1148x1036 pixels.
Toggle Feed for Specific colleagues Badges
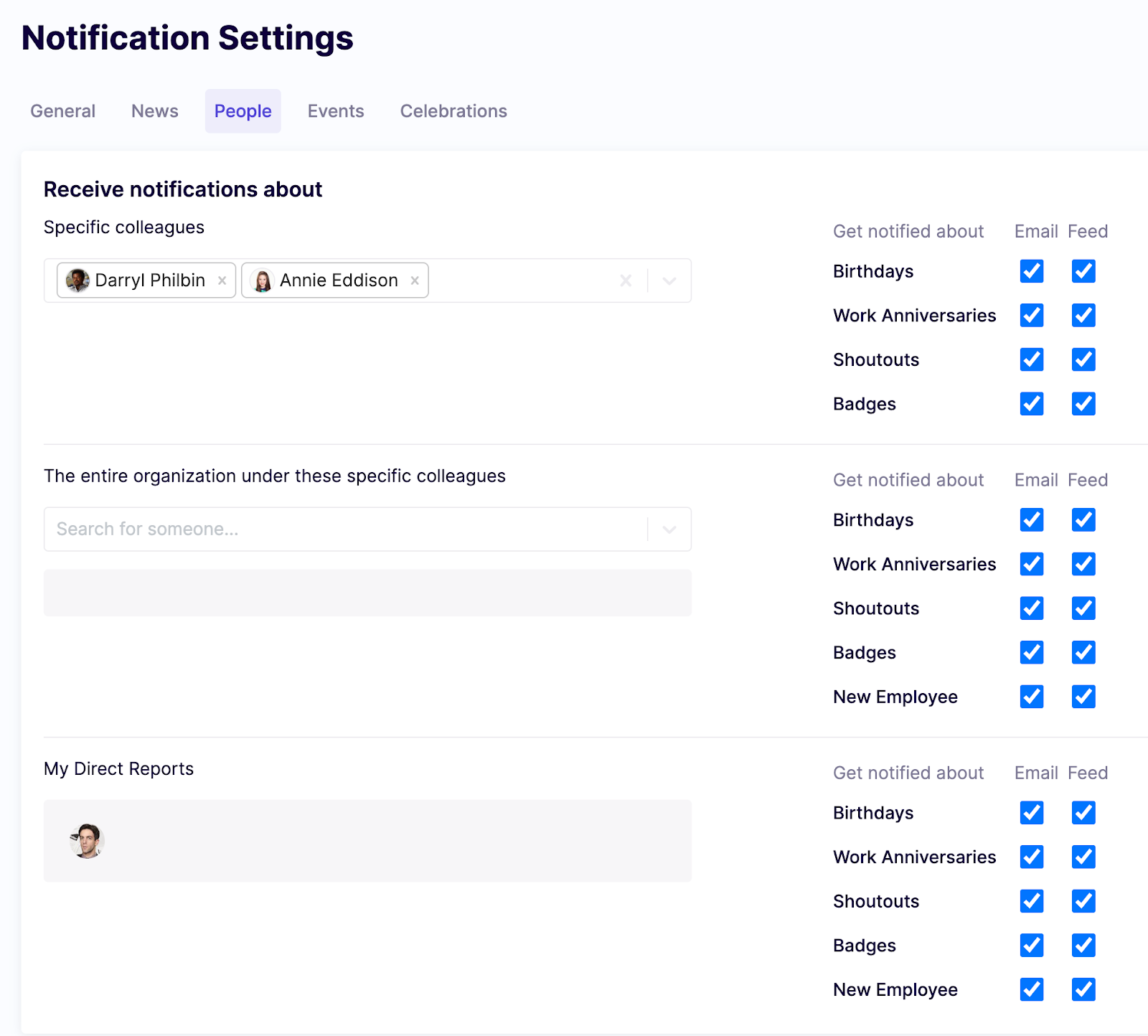coord(1083,404)
